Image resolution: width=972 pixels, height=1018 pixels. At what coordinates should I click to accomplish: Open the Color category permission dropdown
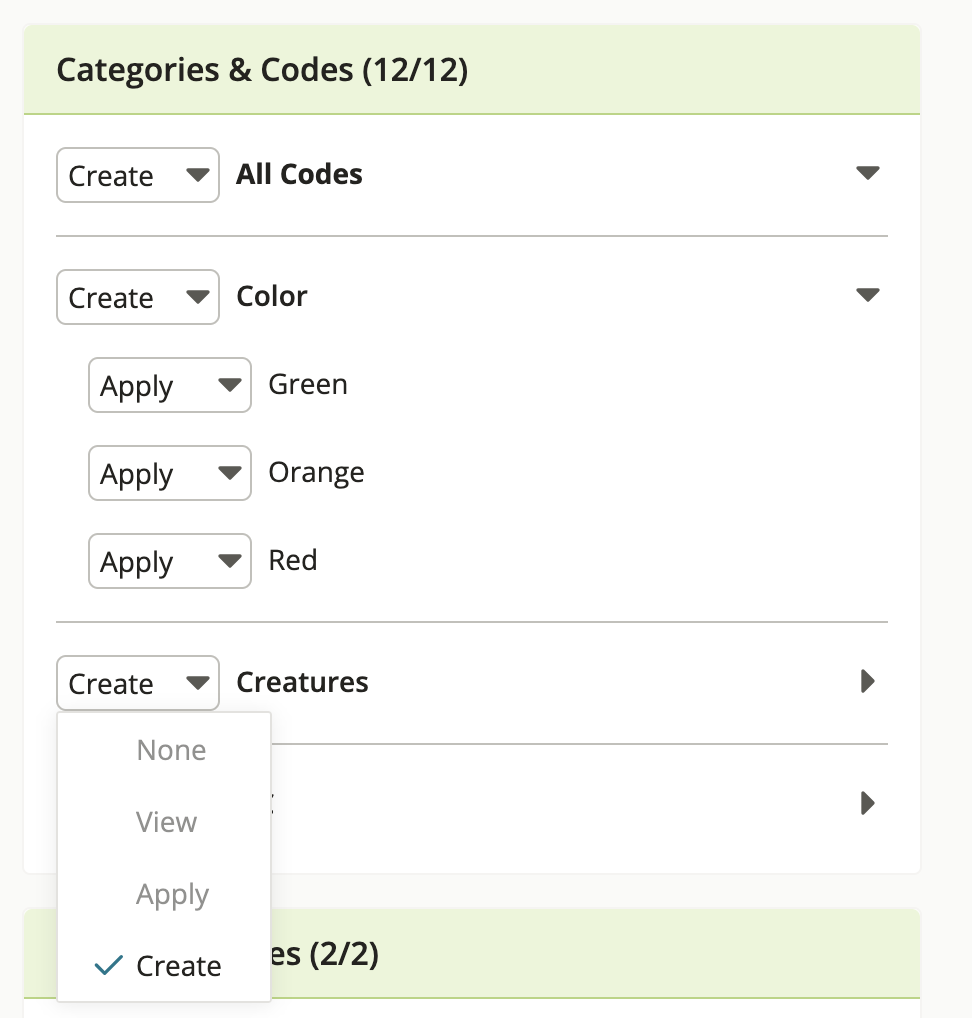138,297
